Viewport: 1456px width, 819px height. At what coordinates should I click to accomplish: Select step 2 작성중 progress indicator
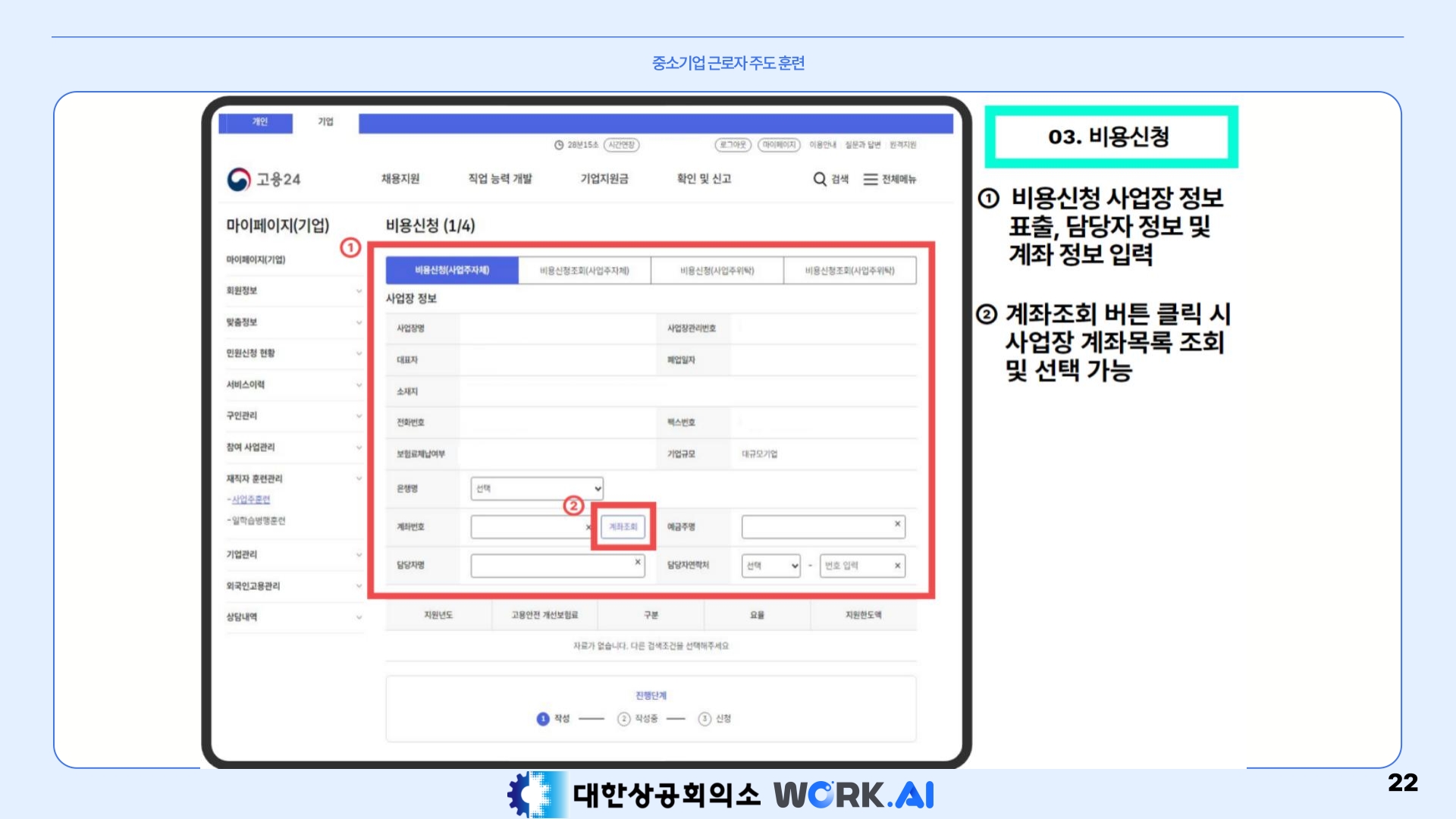point(623,719)
